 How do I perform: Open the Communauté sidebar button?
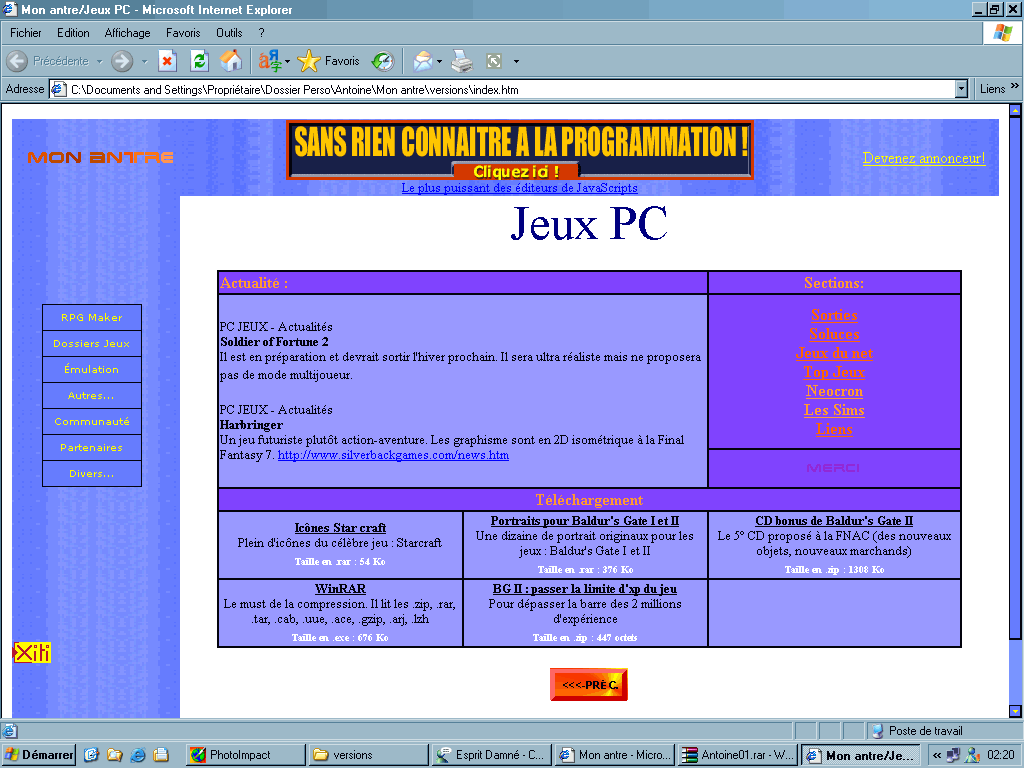point(92,422)
